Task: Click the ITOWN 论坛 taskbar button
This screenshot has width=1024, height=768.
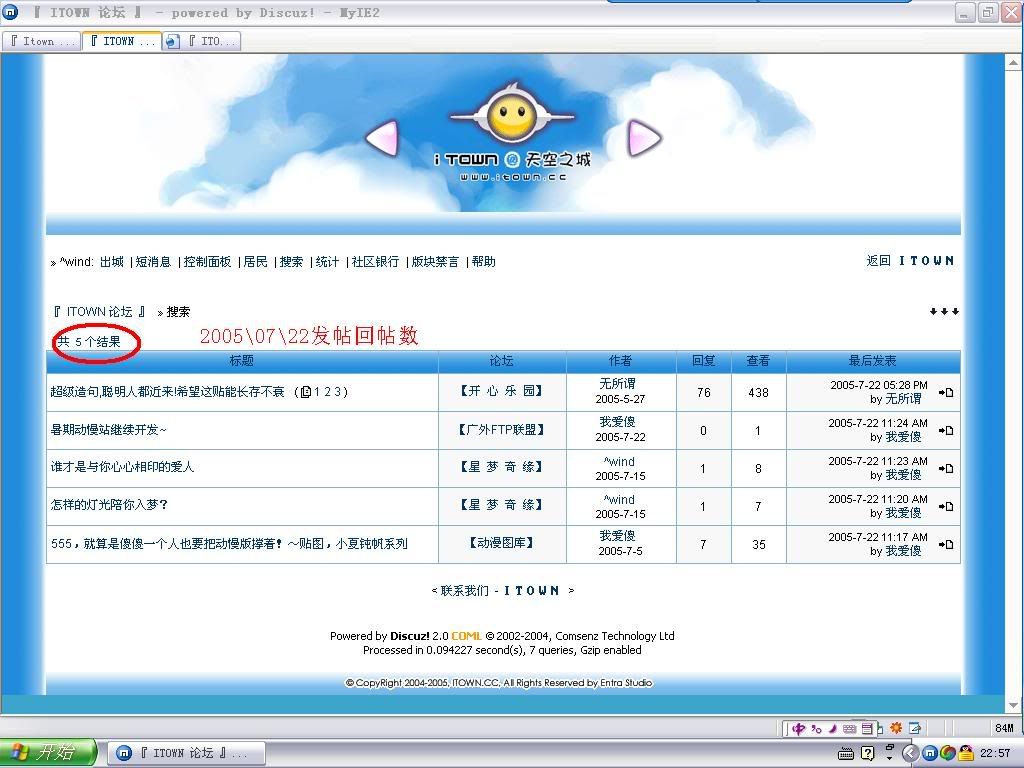Action: coord(186,753)
